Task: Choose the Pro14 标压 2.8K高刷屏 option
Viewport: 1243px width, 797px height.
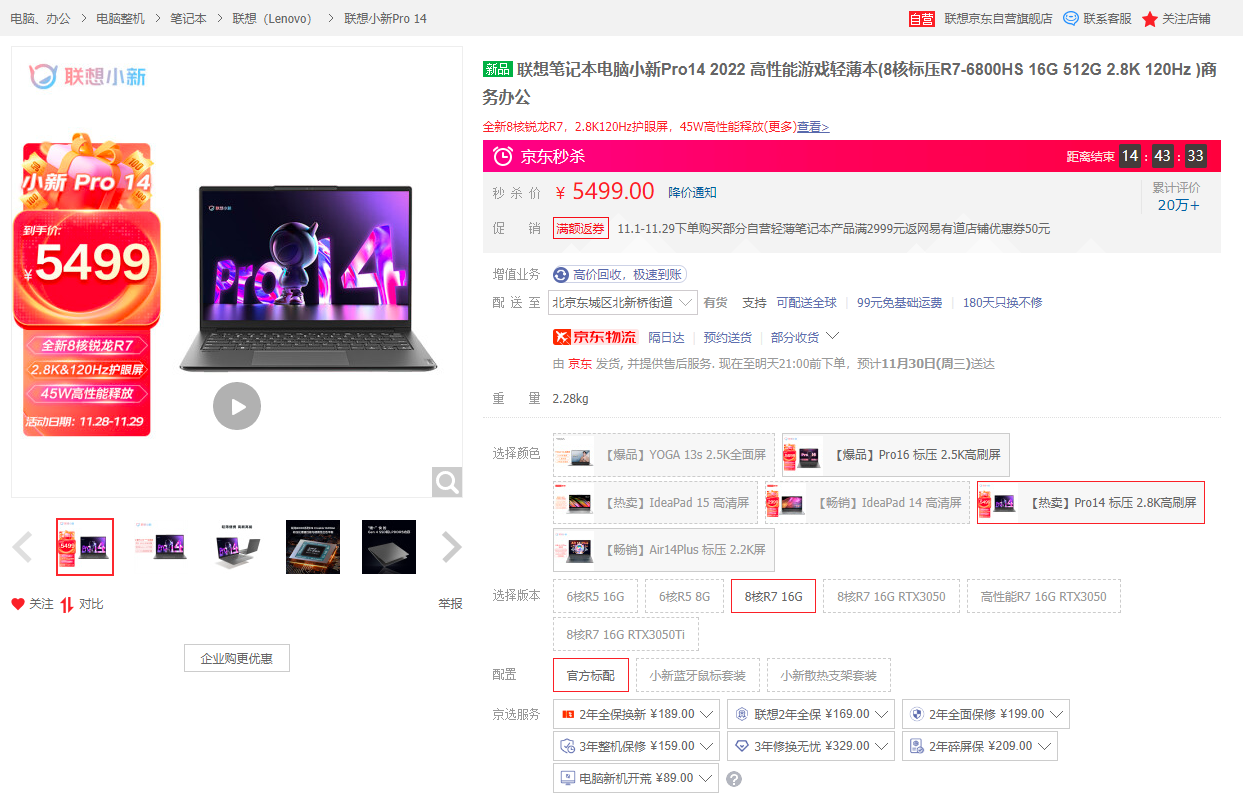Action: [x=1091, y=503]
